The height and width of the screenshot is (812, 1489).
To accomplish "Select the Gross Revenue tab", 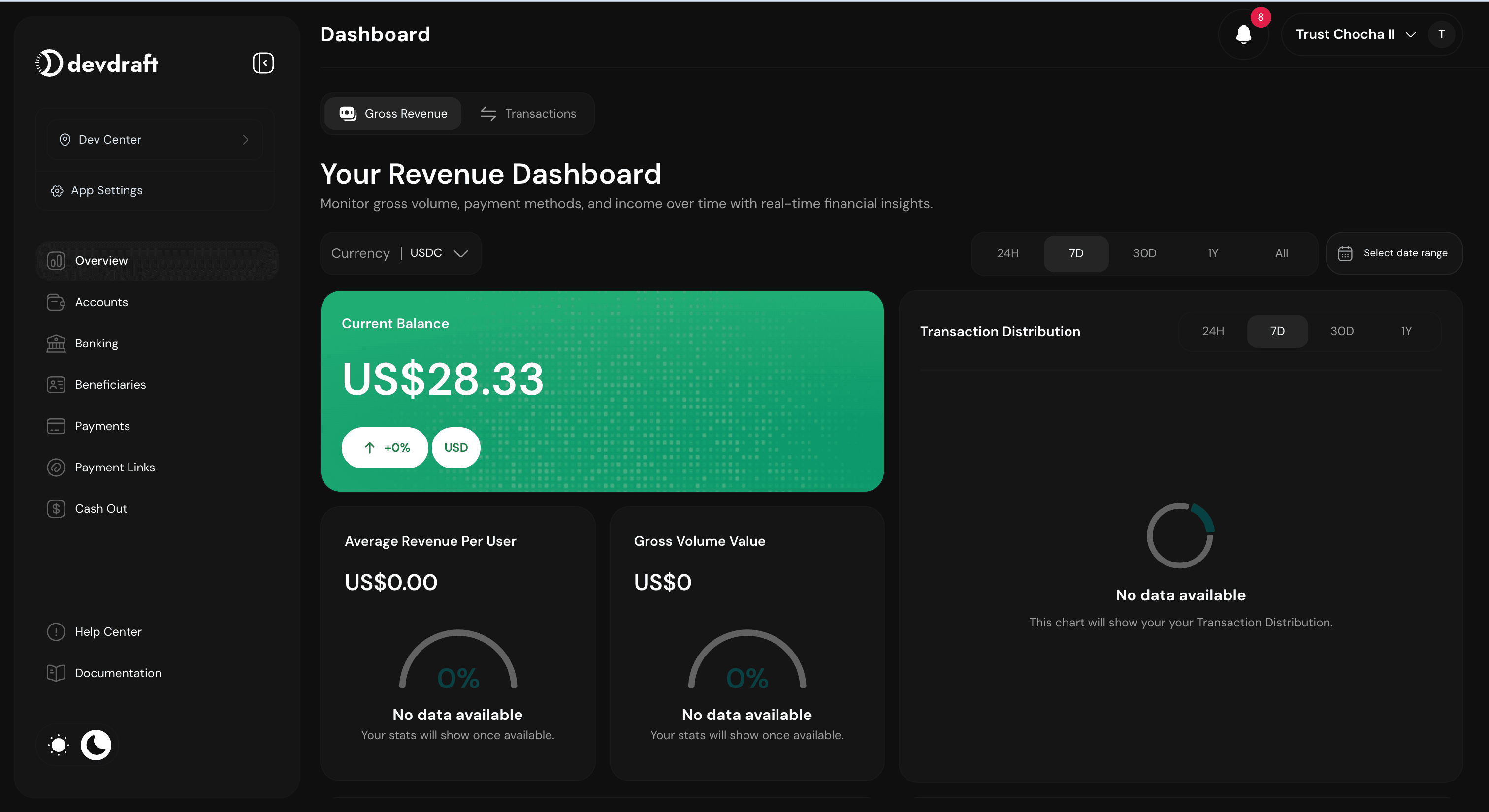I will tap(393, 113).
